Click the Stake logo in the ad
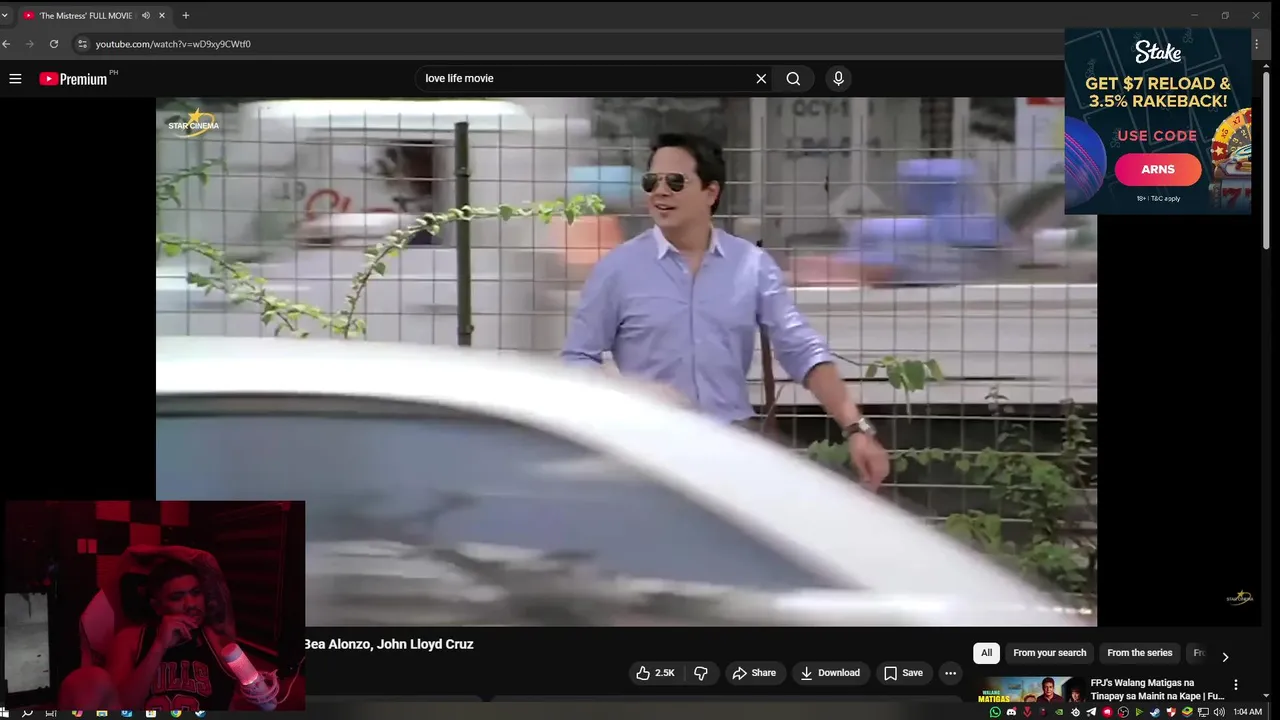The width and height of the screenshot is (1280, 720). [1158, 52]
